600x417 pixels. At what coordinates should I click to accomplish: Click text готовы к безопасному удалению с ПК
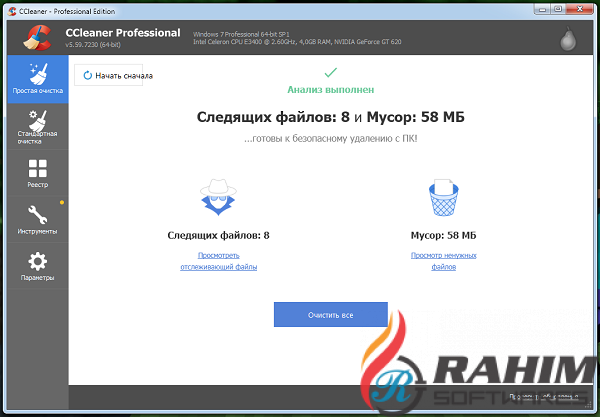pyautogui.click(x=331, y=138)
